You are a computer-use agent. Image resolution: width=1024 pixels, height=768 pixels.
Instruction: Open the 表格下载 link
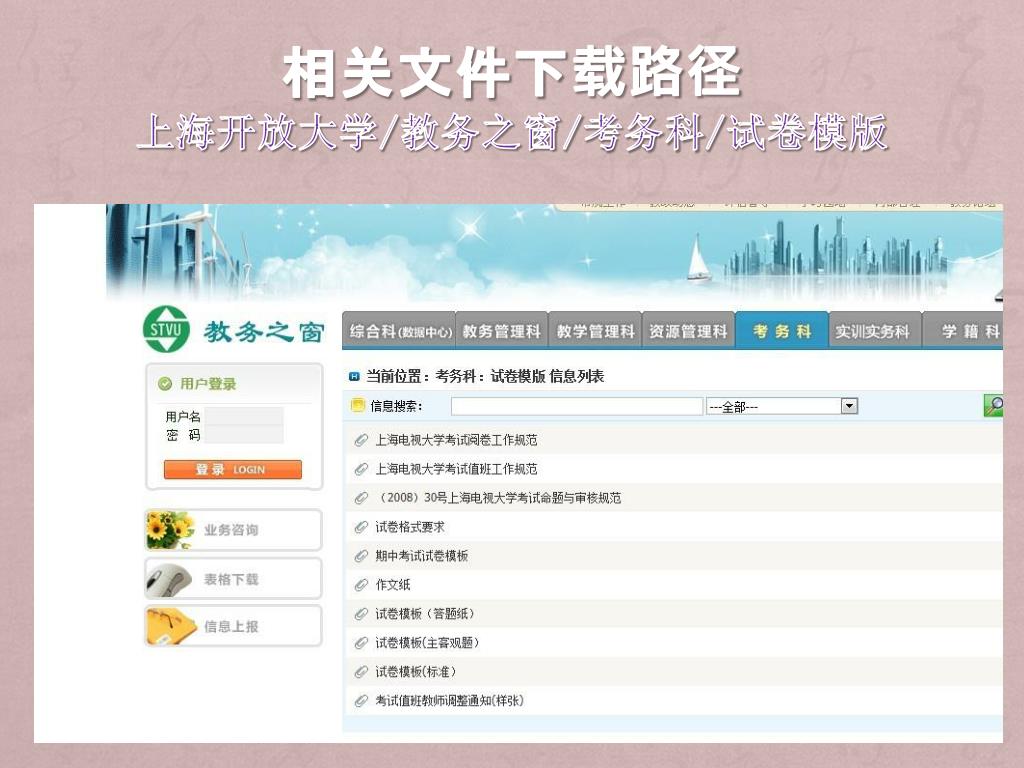[233, 579]
